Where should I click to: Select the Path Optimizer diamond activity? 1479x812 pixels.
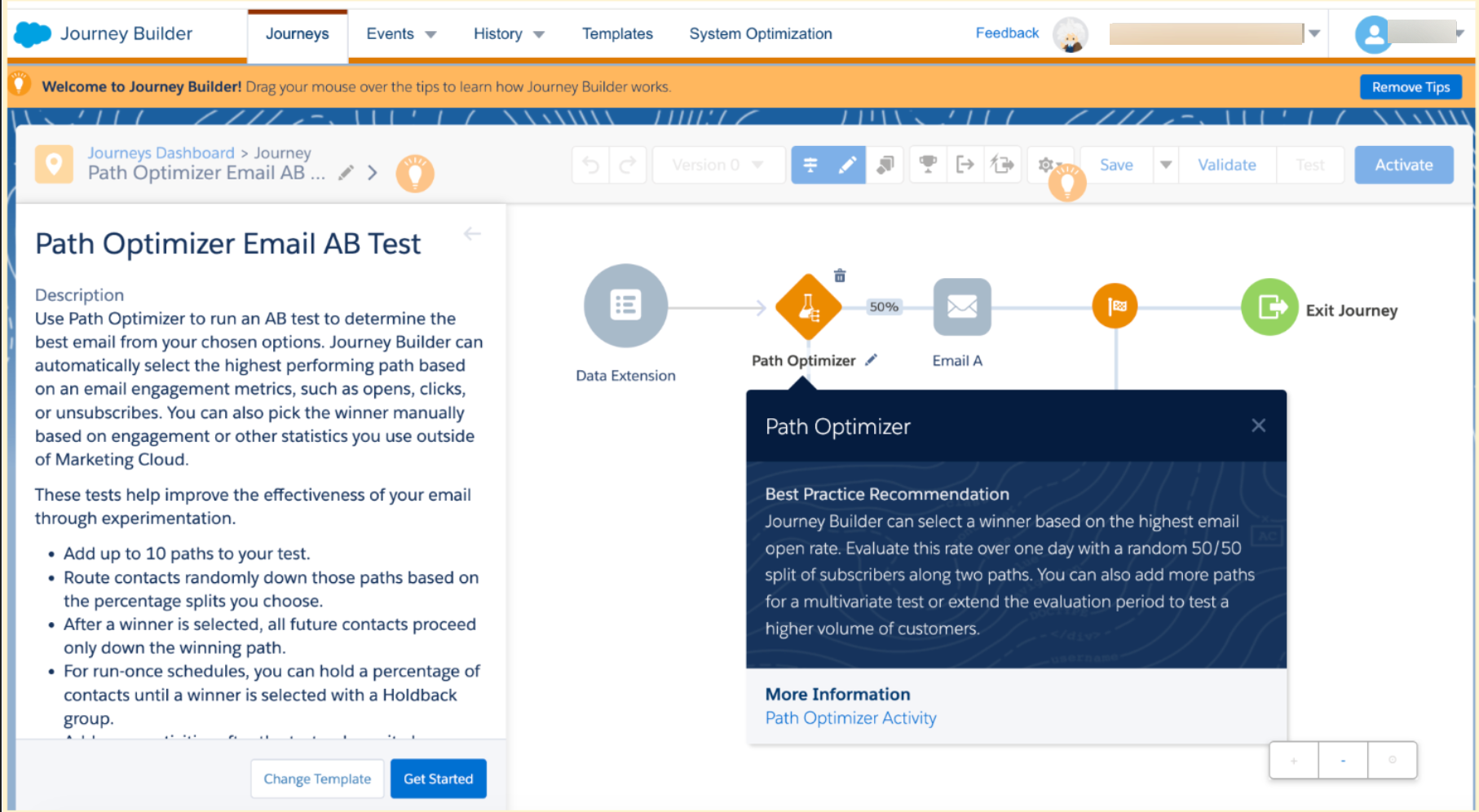point(808,307)
